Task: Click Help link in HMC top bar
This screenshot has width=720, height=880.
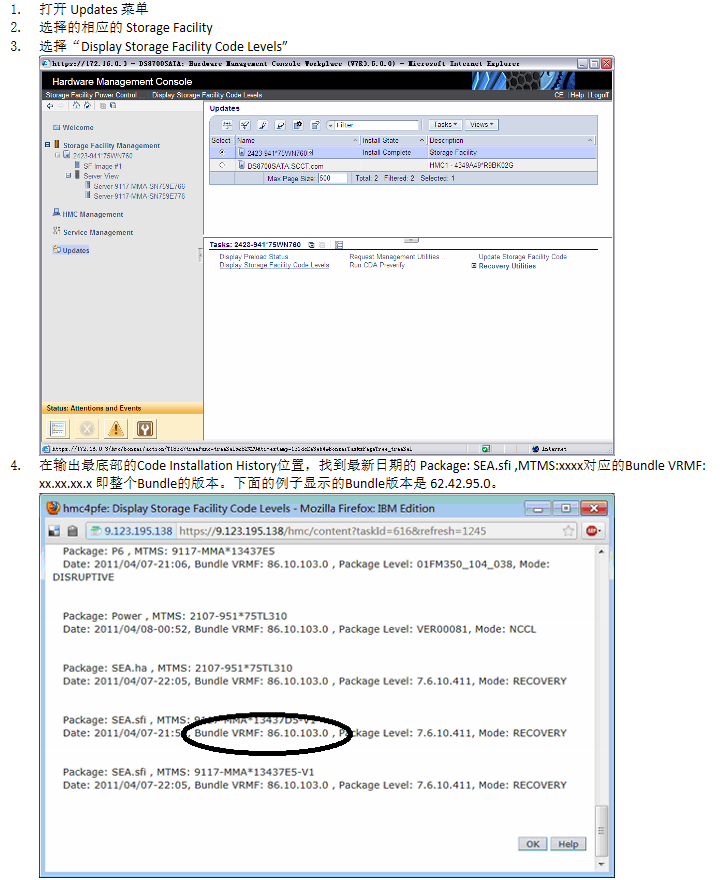Action: 577,95
